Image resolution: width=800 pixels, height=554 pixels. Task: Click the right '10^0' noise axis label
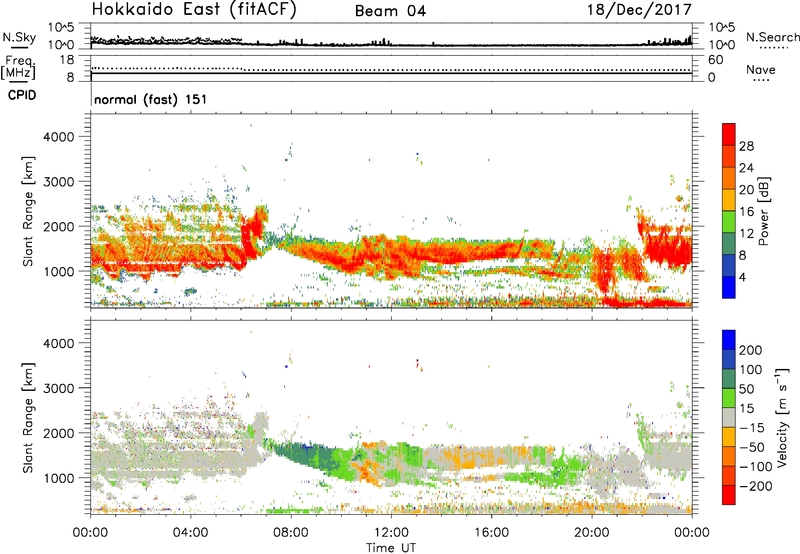[721, 45]
